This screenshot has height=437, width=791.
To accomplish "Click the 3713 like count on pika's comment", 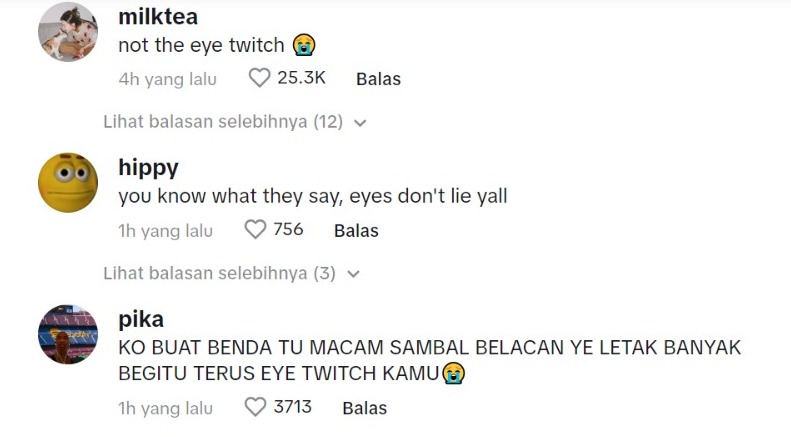I will [x=292, y=407].
